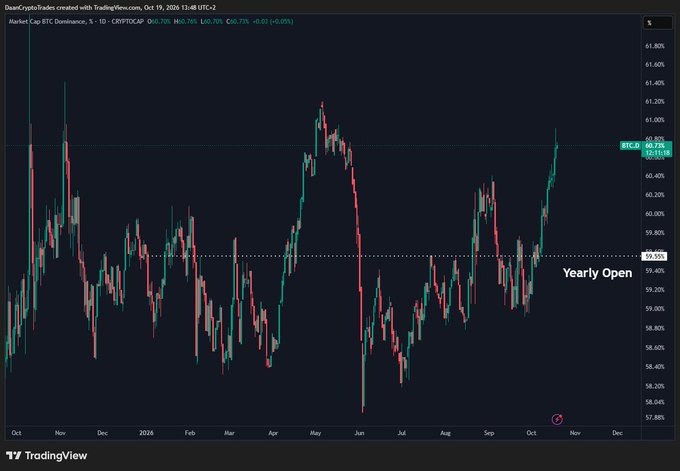Click the 60.00% price axis label
The width and height of the screenshot is (680, 471).
[655, 213]
